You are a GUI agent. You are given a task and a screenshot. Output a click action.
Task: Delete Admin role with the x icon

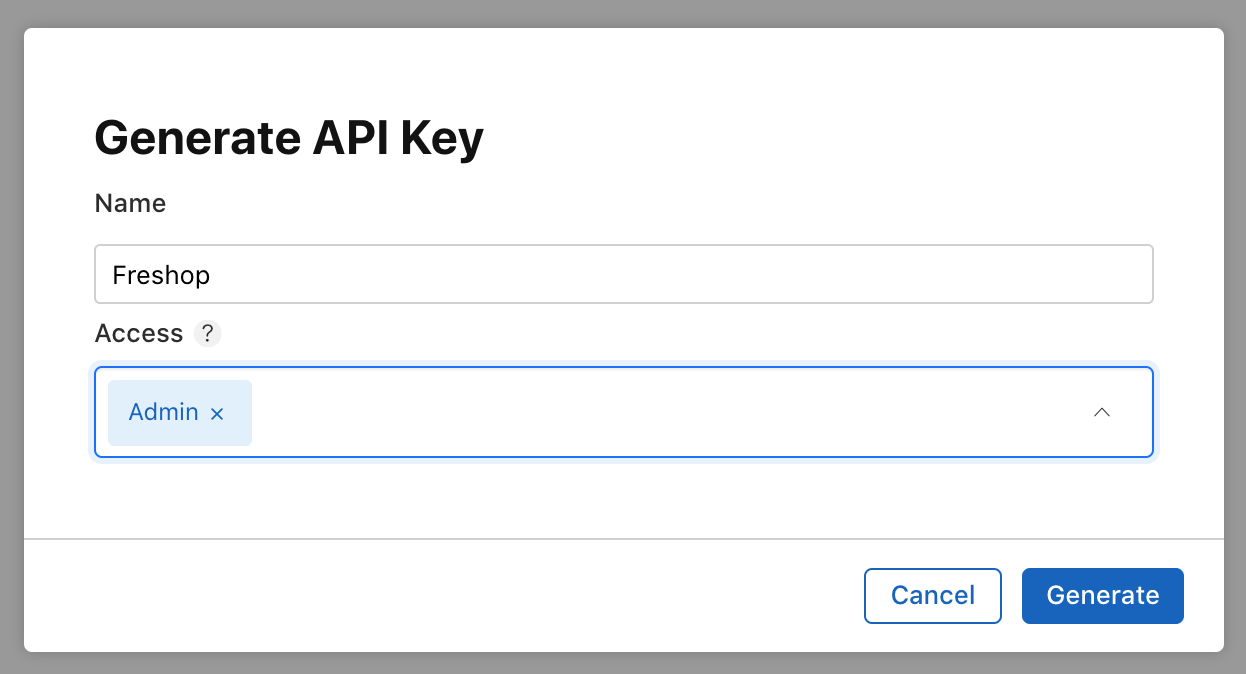(217, 413)
